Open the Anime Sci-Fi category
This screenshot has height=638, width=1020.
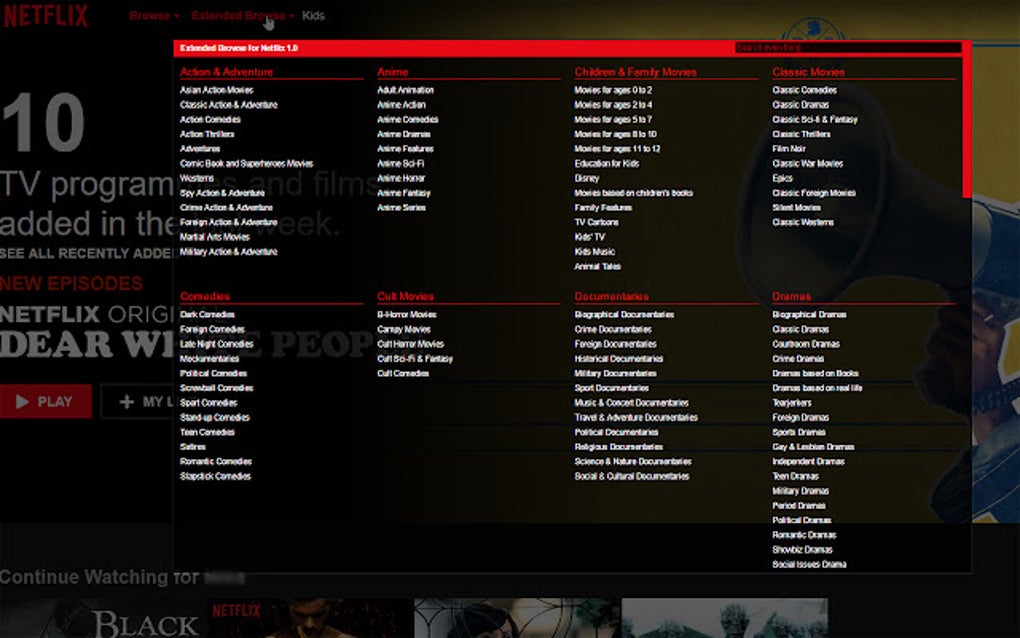pos(399,163)
